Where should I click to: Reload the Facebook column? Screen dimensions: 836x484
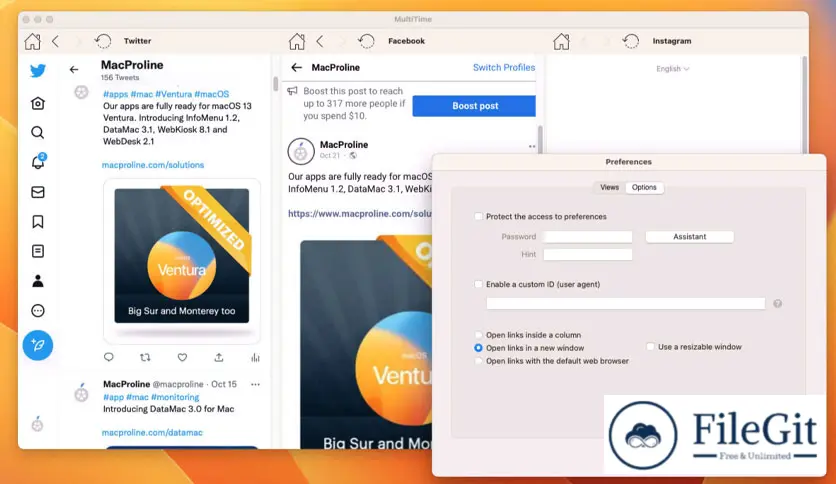[366, 41]
